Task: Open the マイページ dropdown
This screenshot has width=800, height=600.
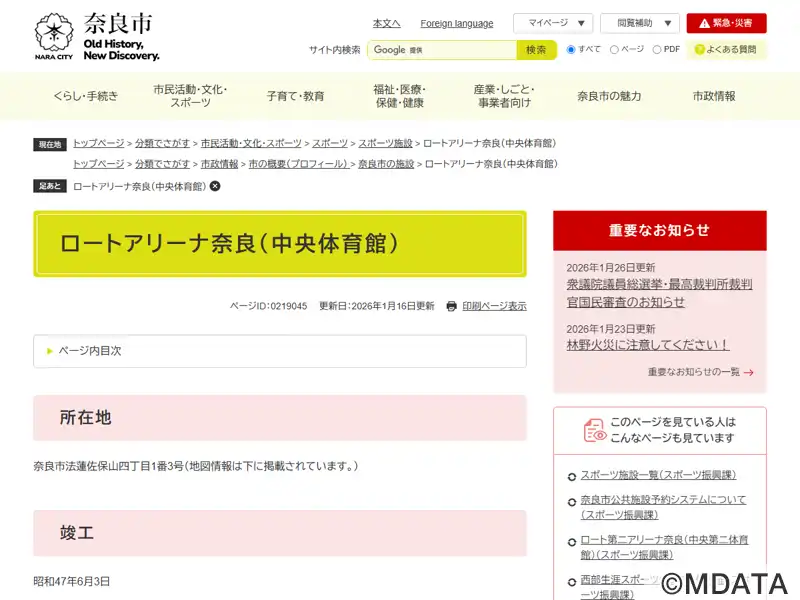Action: pos(553,23)
